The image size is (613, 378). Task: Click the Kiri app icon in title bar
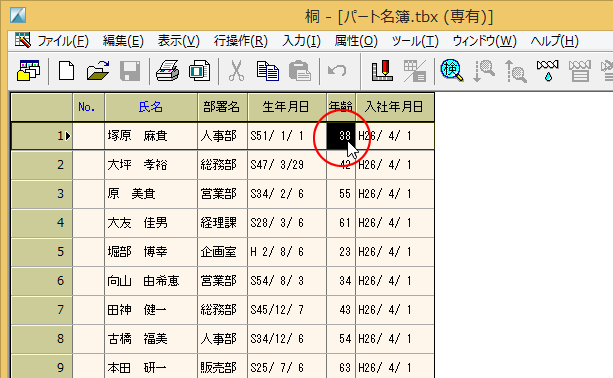coord(18,15)
